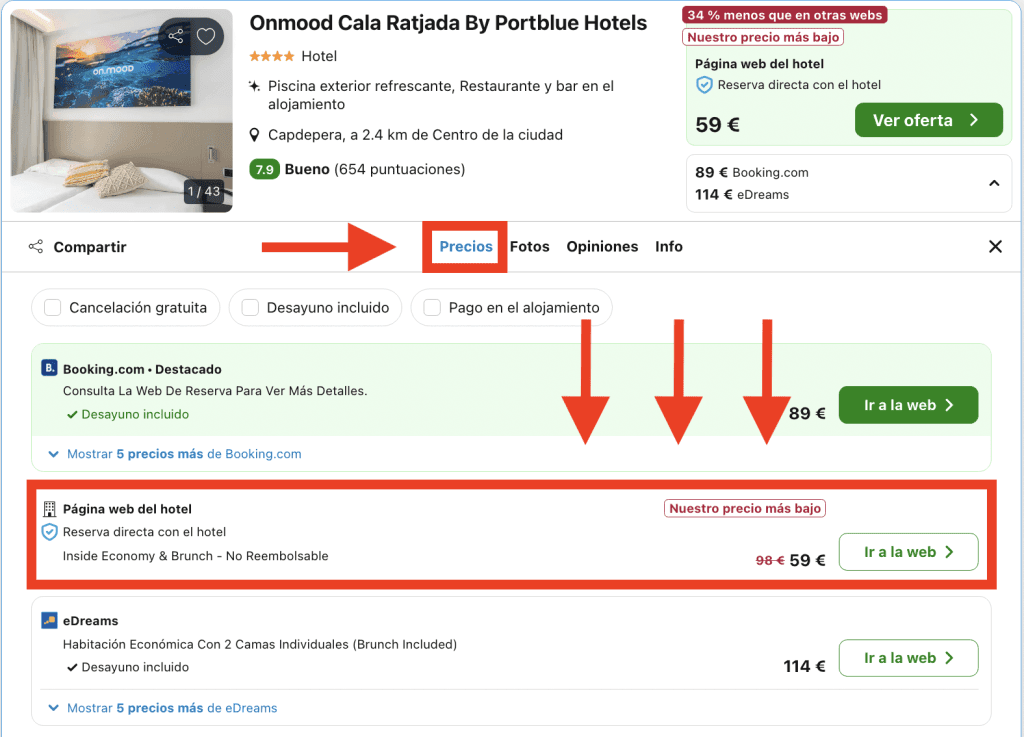The width and height of the screenshot is (1024, 737).
Task: Toggle Pago en el alojamiento checkbox
Action: [x=432, y=308]
